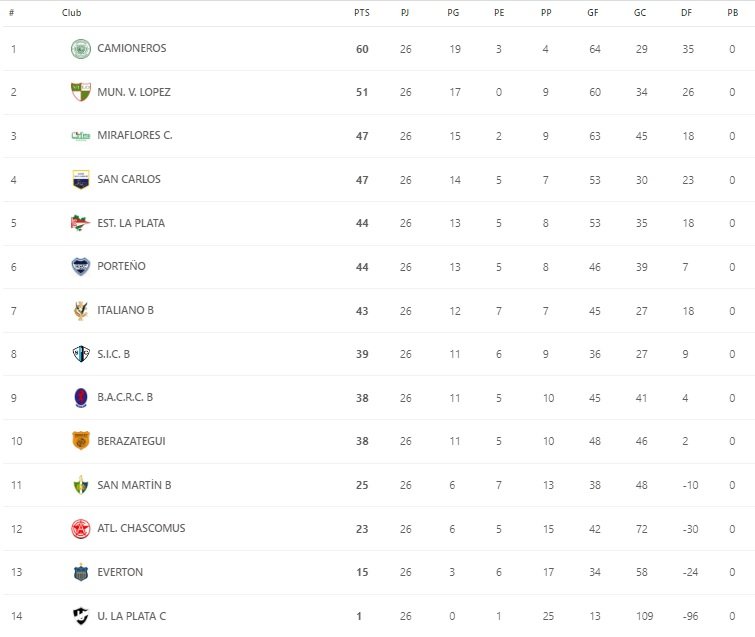Viewport: 755px width, 637px height.
Task: Click the GF column header
Action: tap(594, 13)
